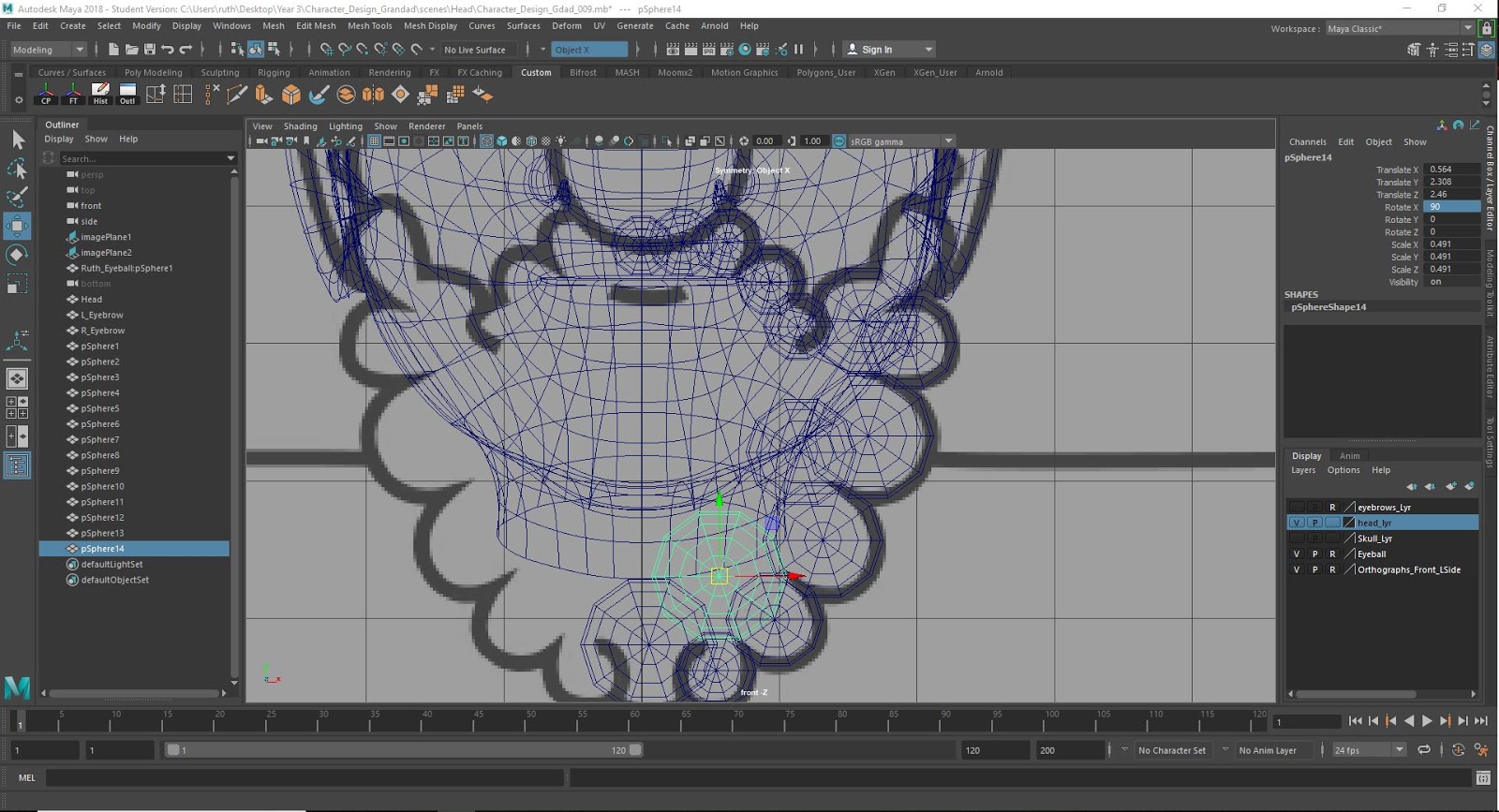Click the MEL command language label
Image resolution: width=1499 pixels, height=812 pixels.
(26, 778)
